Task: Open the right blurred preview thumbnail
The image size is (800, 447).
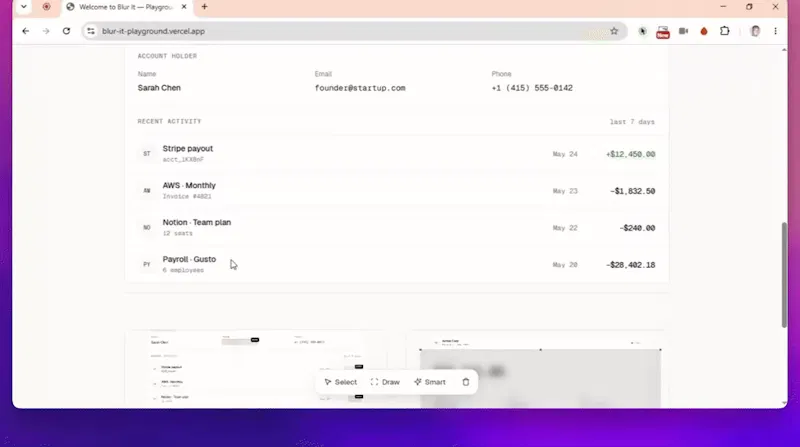Action: pyautogui.click(x=536, y=368)
